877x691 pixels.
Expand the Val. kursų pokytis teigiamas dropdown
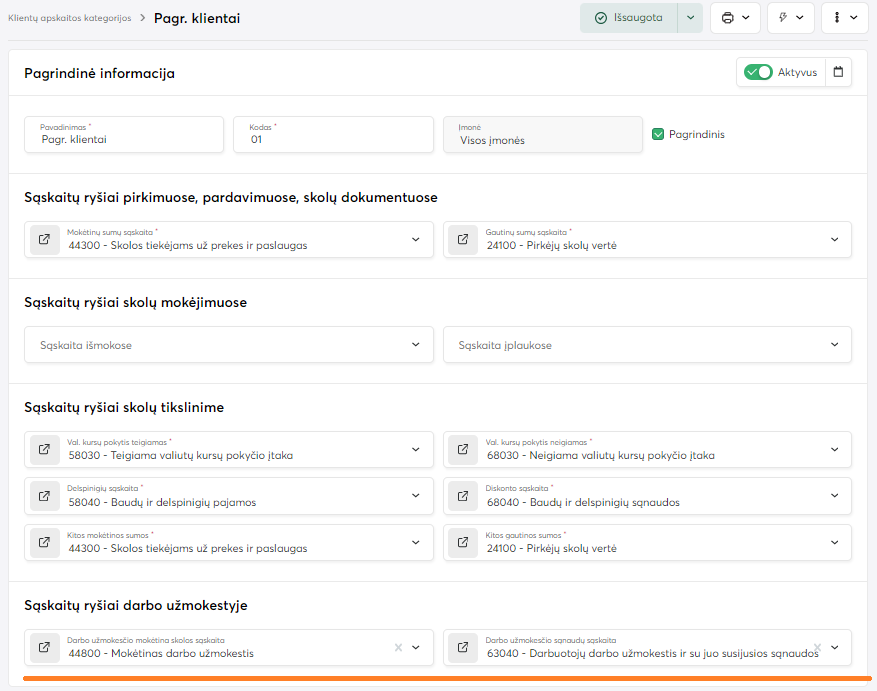[416, 450]
